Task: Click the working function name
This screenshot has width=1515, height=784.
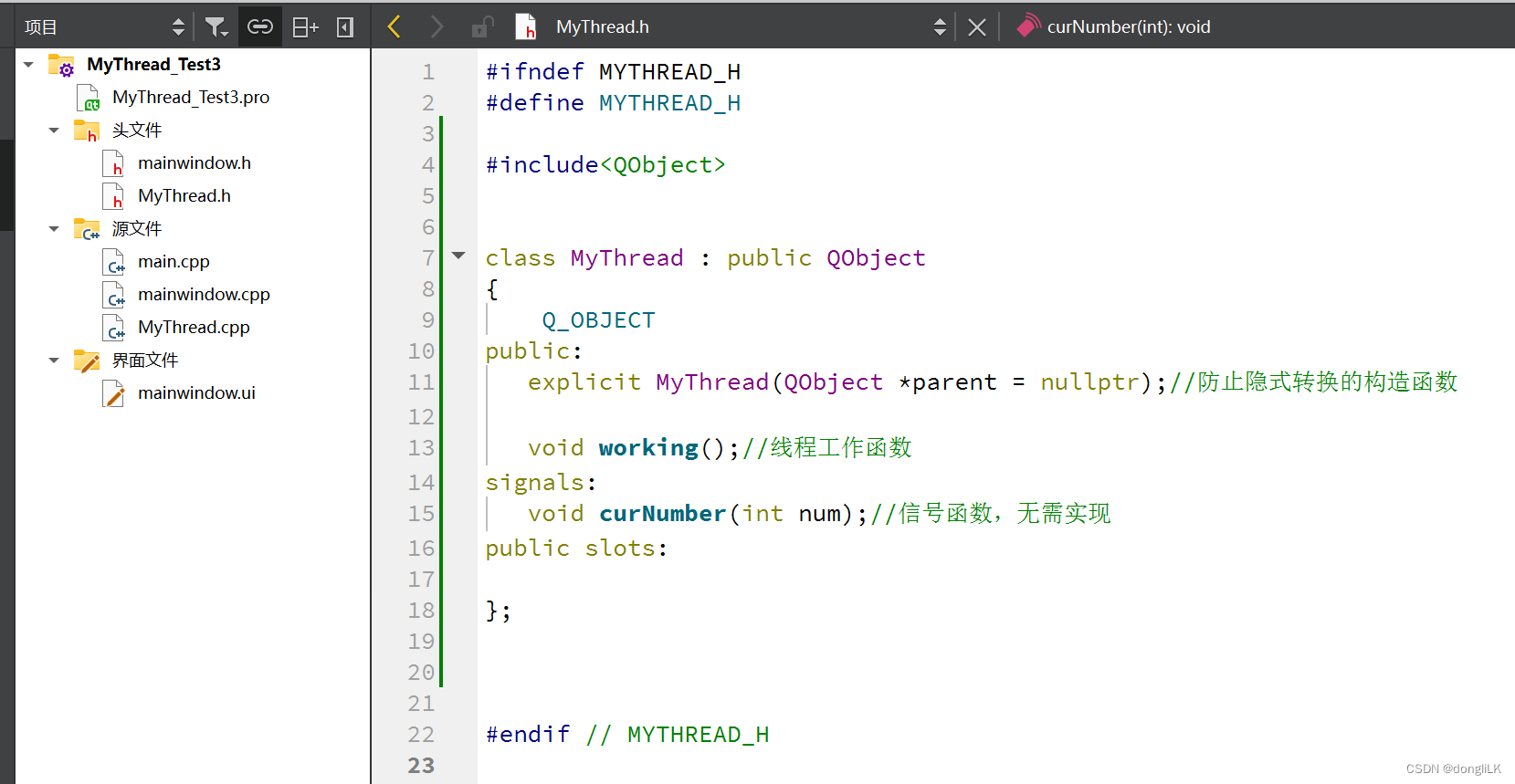Action: point(648,448)
